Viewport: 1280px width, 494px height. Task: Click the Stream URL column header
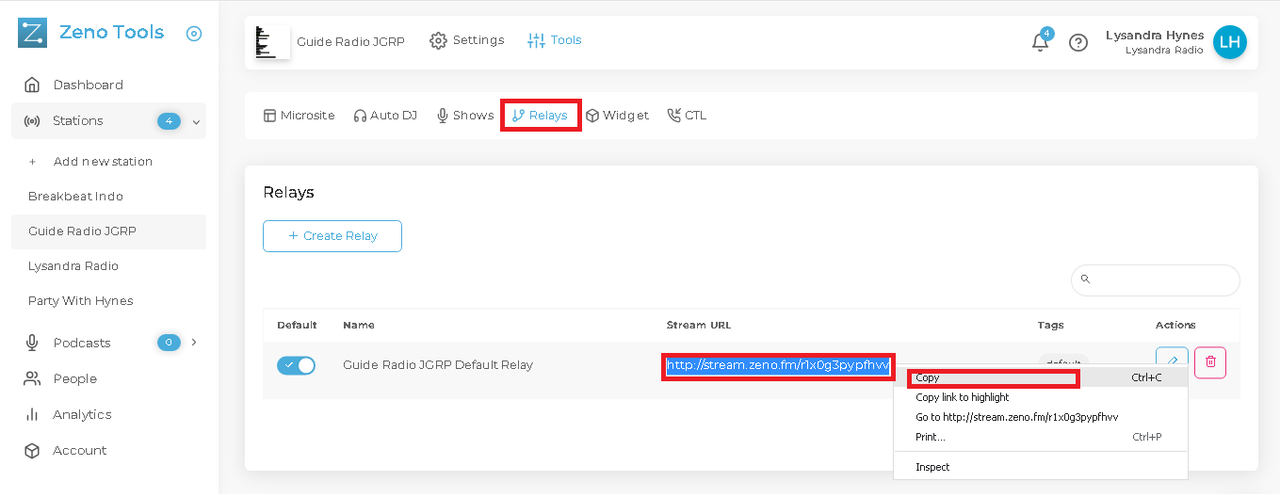[x=699, y=325]
